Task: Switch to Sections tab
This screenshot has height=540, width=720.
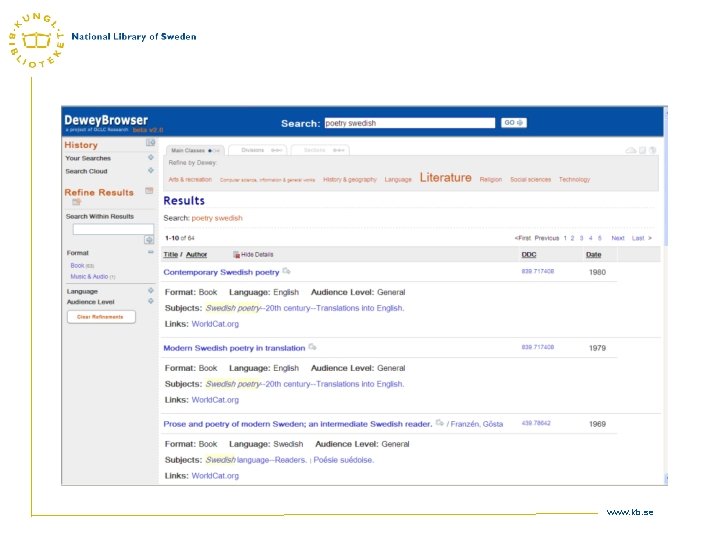Action: click(x=320, y=151)
